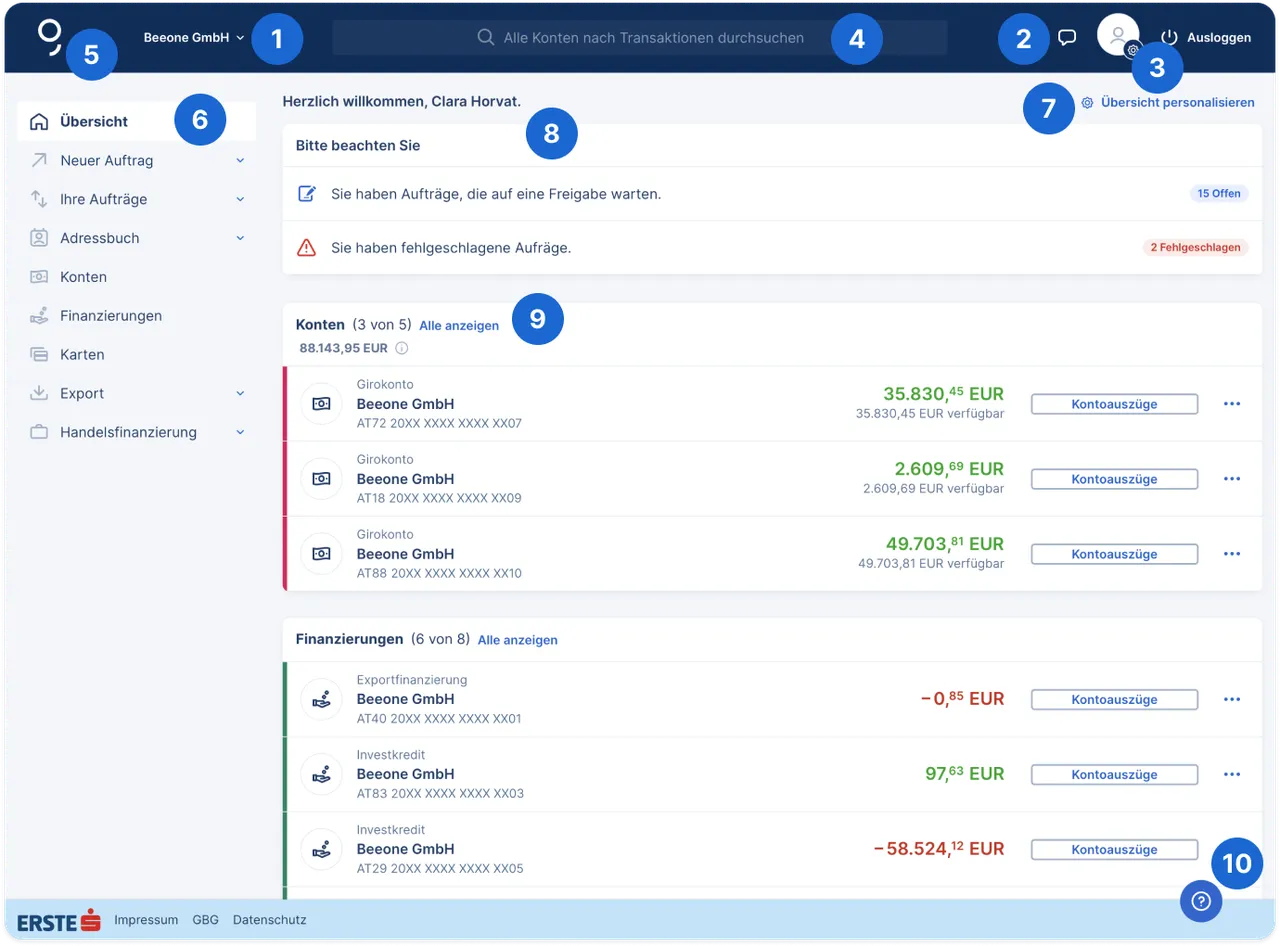
Task: Select Übersicht in the sidebar
Action: click(137, 122)
